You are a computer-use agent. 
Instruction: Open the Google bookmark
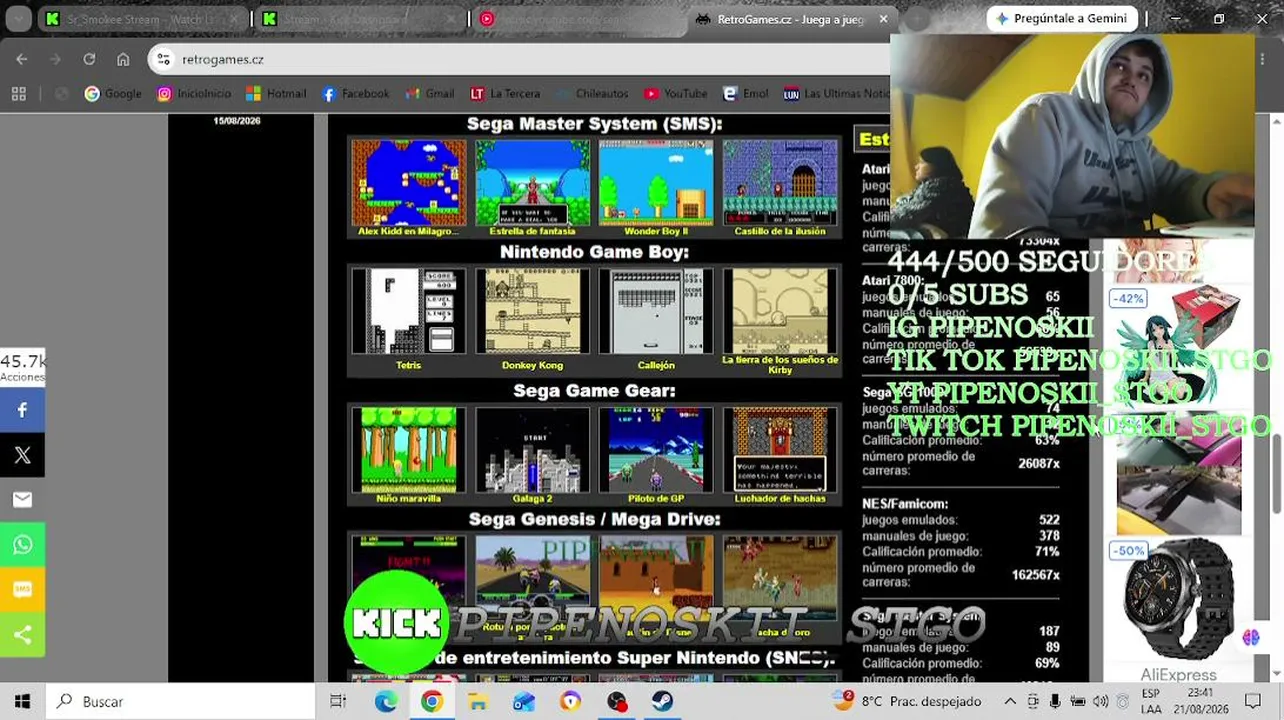pyautogui.click(x=113, y=94)
